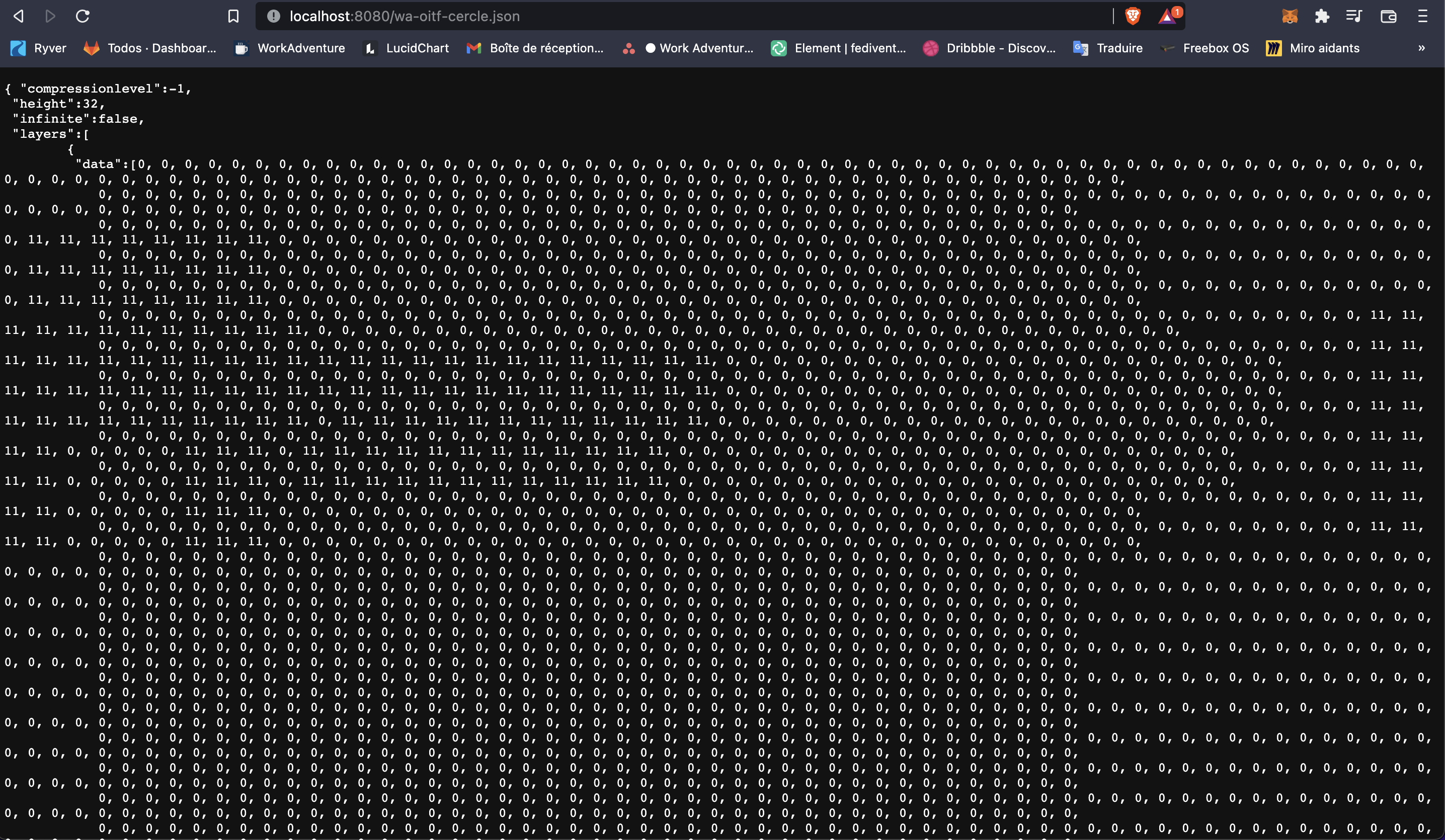Open the browser hamburger menu

tap(1423, 16)
